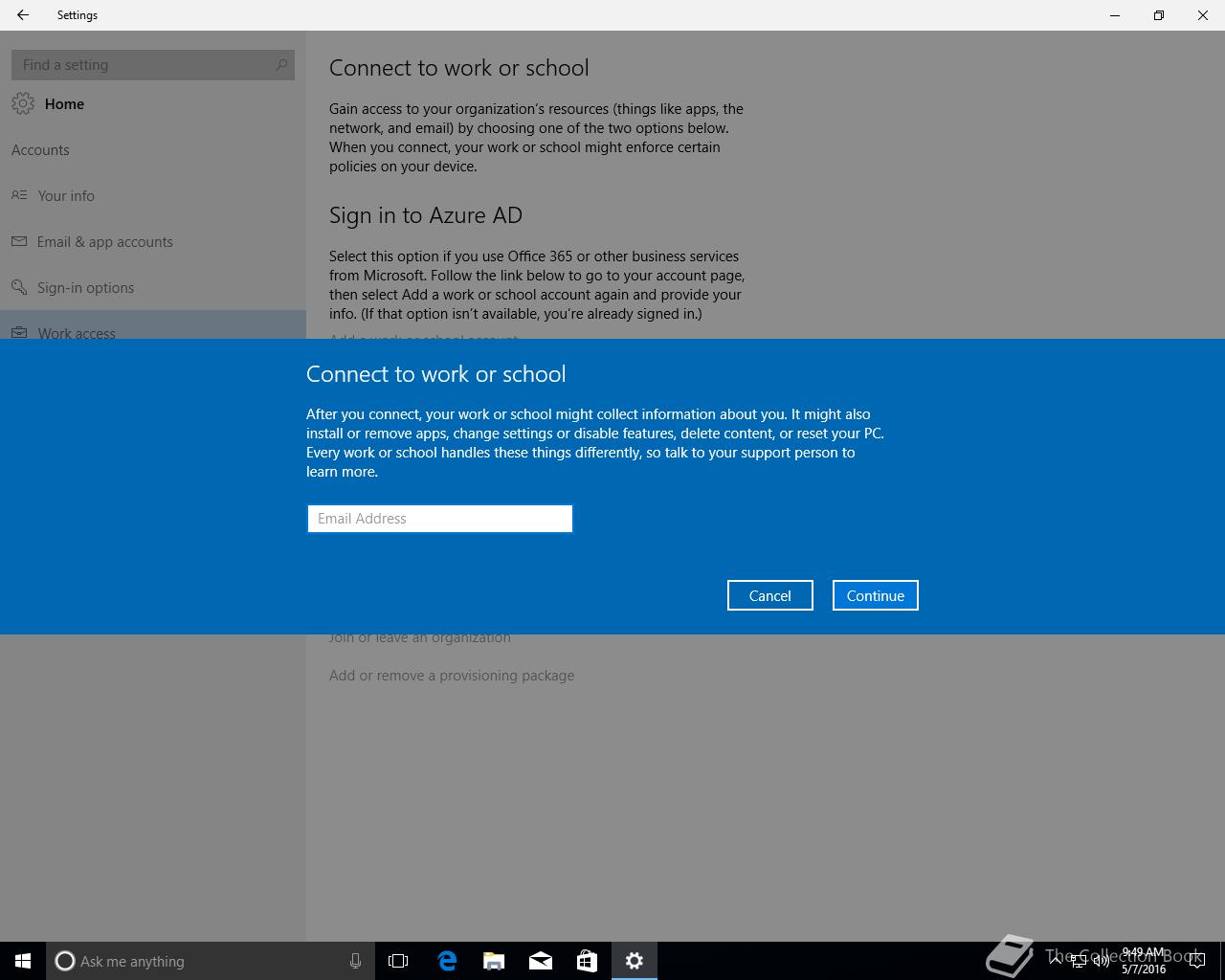Click the key icon beside Sign-in options

coord(19,287)
